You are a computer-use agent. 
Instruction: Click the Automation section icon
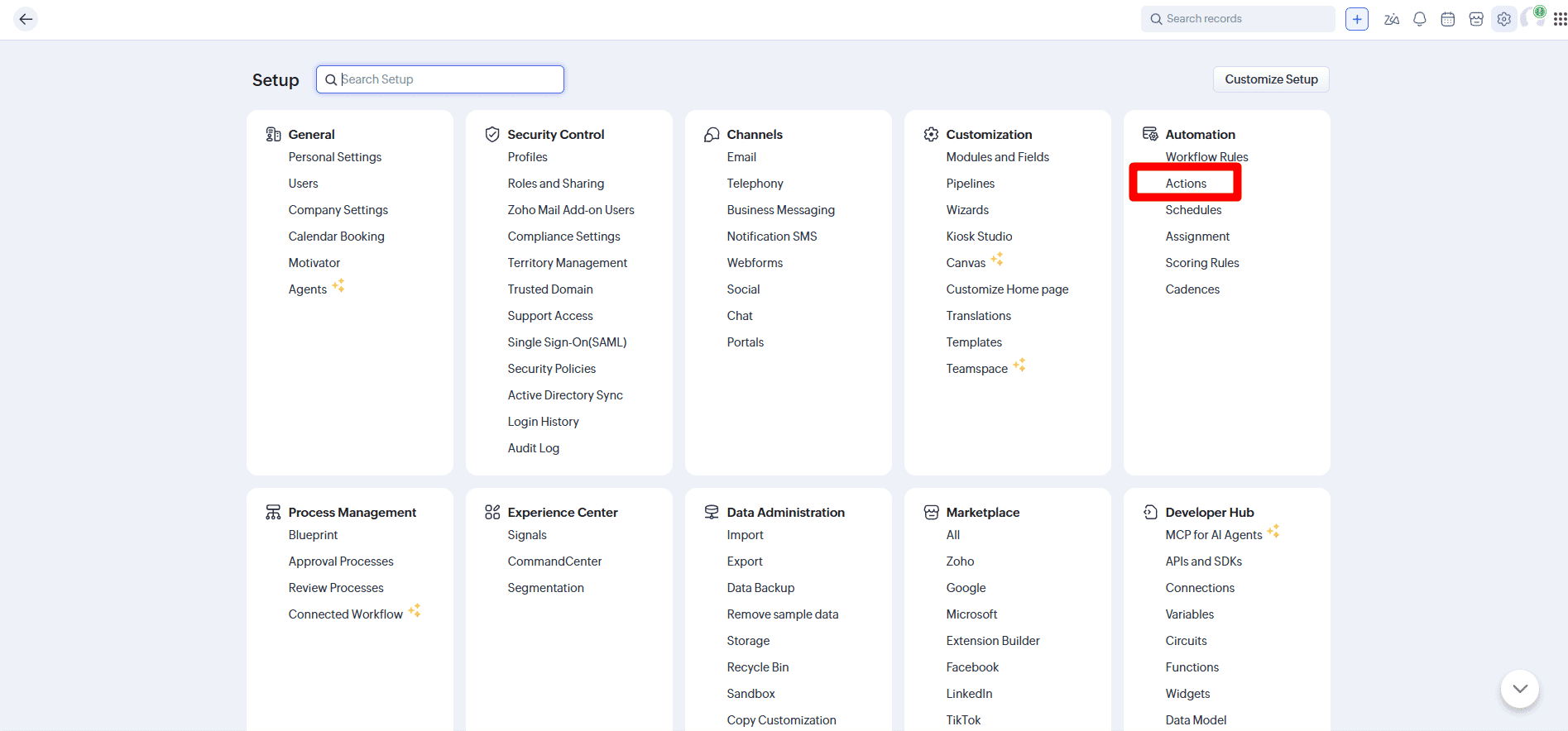click(x=1150, y=134)
